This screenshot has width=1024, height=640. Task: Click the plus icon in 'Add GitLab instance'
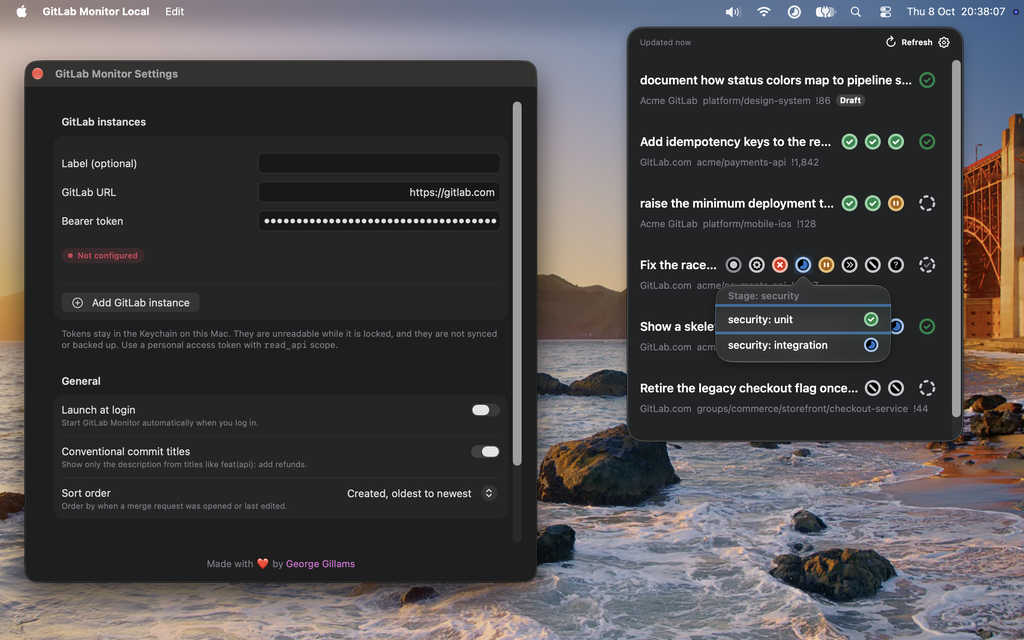(77, 302)
